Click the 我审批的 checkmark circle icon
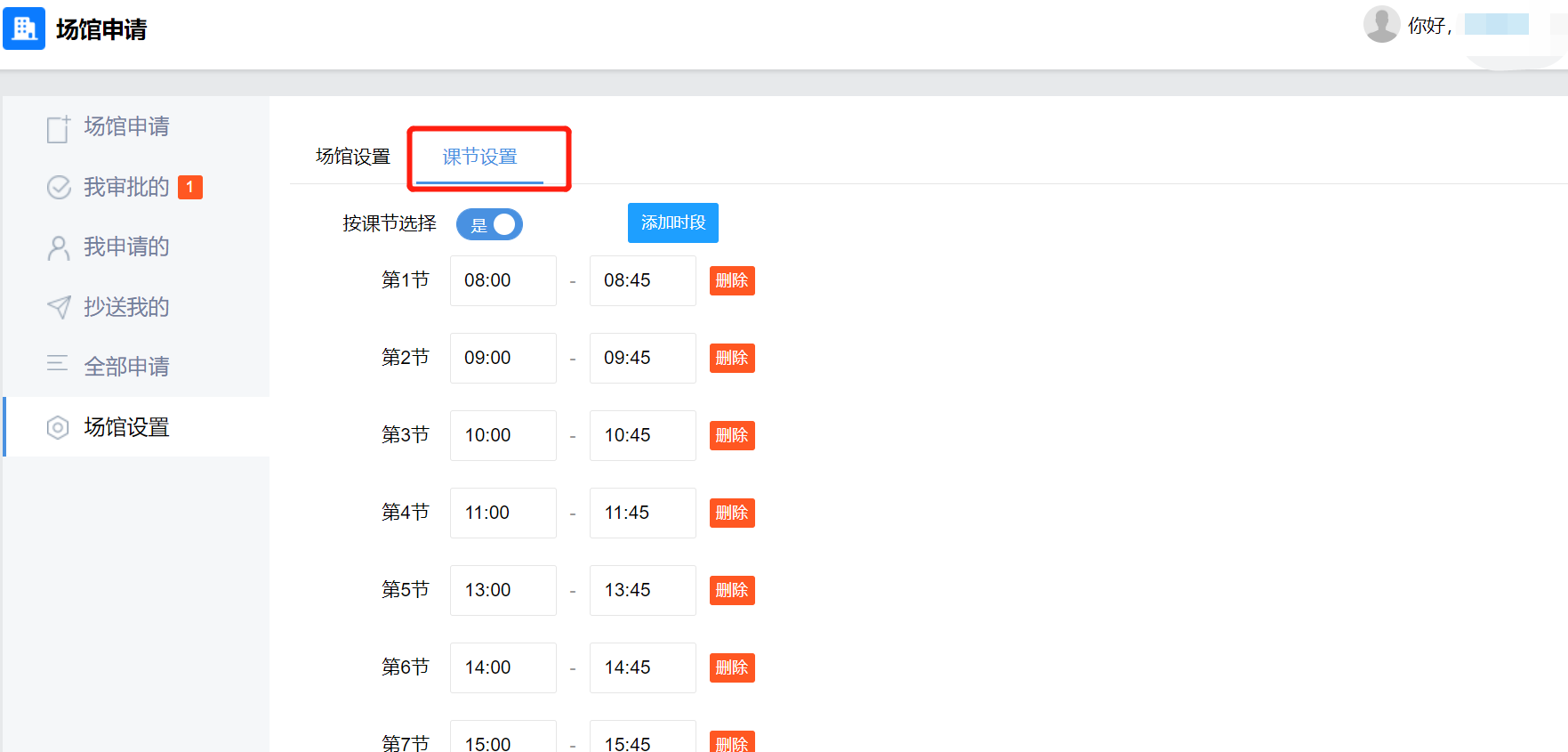 coord(59,188)
